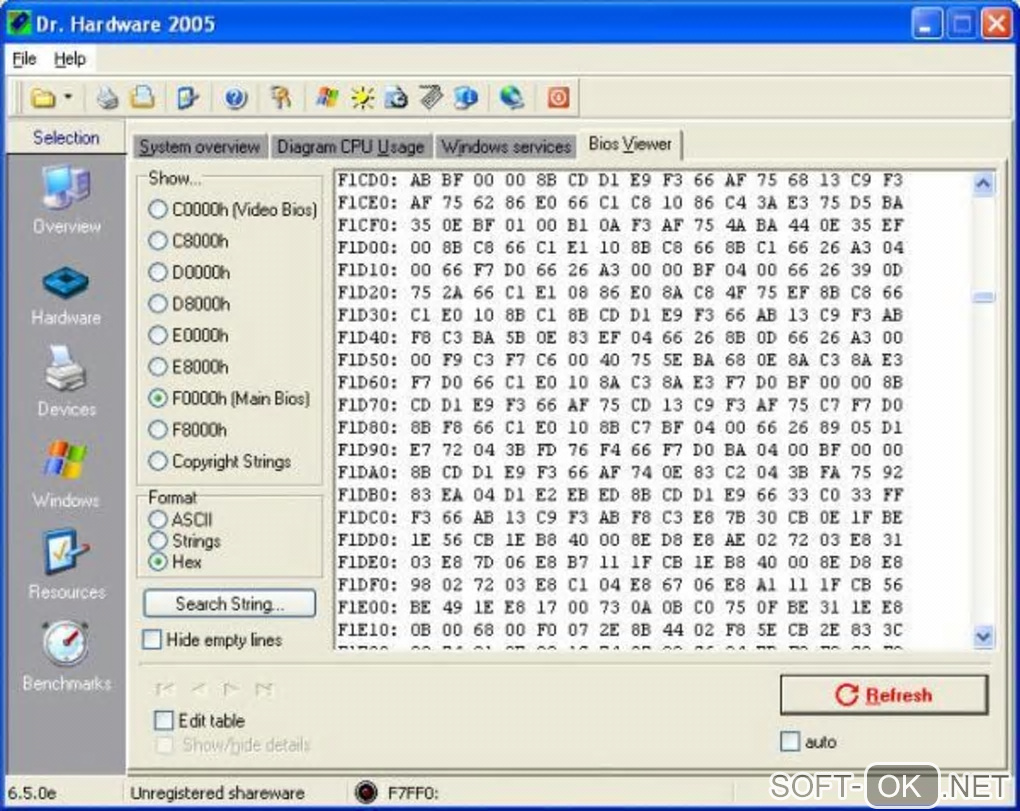Image resolution: width=1020 pixels, height=811 pixels.
Task: Open the File menu
Action: coord(24,59)
